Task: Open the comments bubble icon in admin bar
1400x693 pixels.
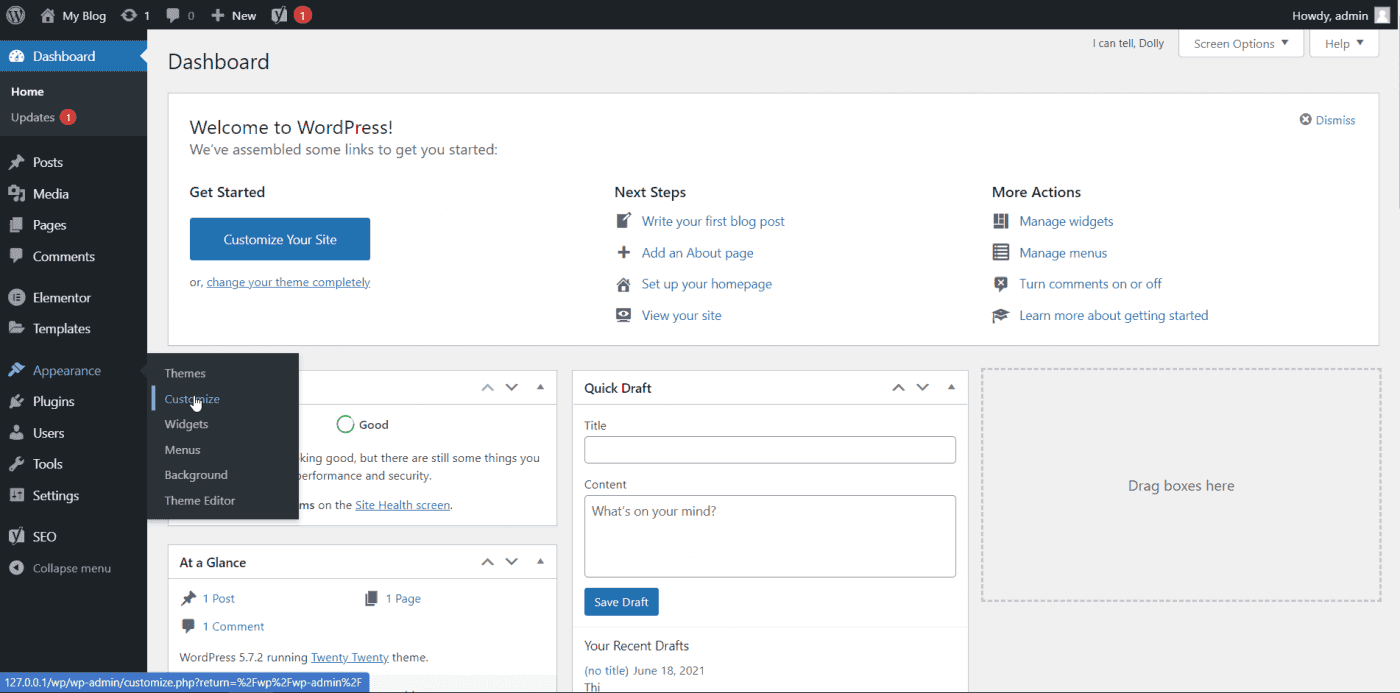Action: pos(173,15)
